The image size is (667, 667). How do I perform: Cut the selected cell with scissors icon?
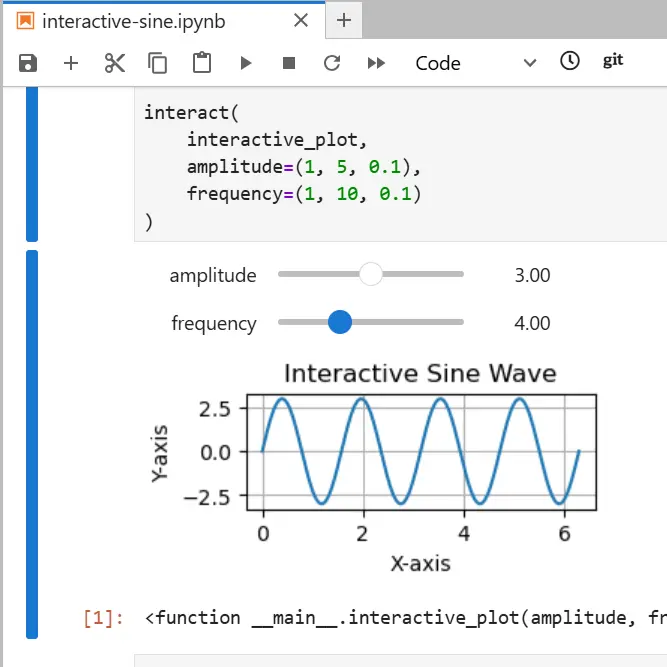click(115, 63)
